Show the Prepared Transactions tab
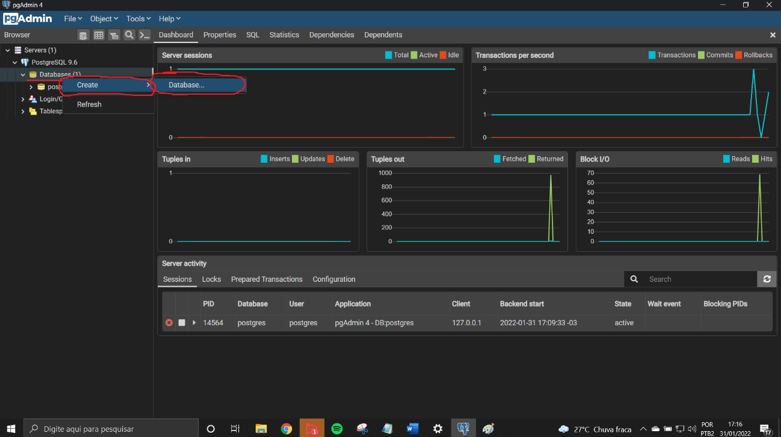Image resolution: width=781 pixels, height=437 pixels. tap(266, 280)
